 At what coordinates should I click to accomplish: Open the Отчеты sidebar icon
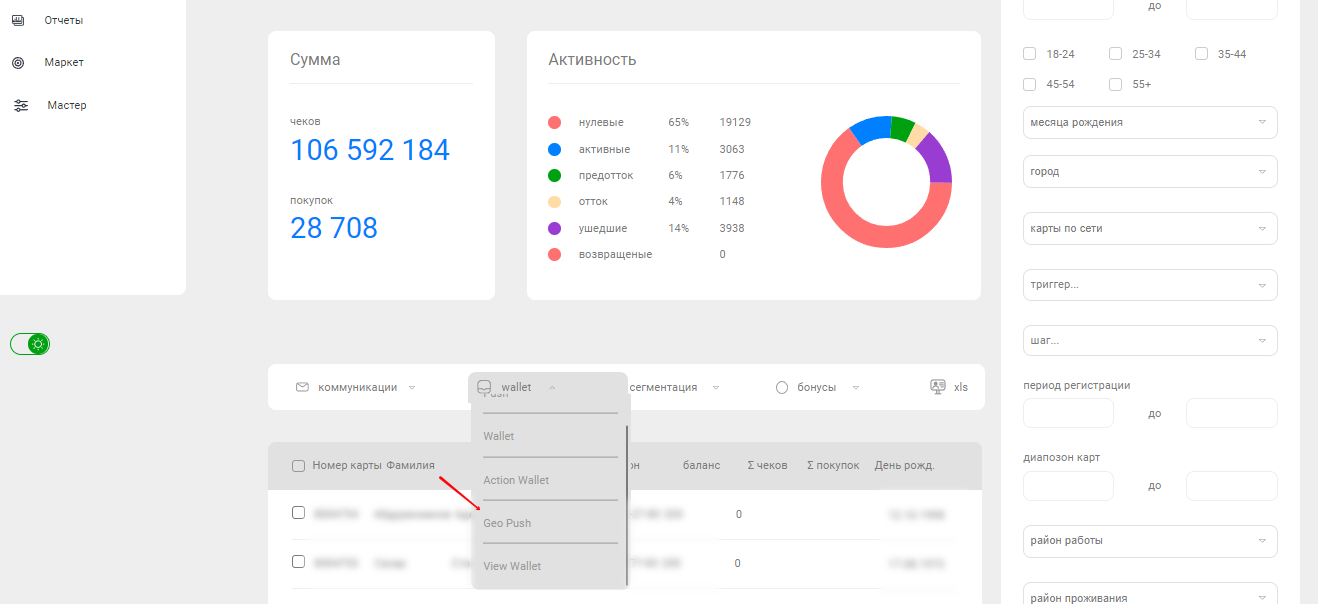18,19
